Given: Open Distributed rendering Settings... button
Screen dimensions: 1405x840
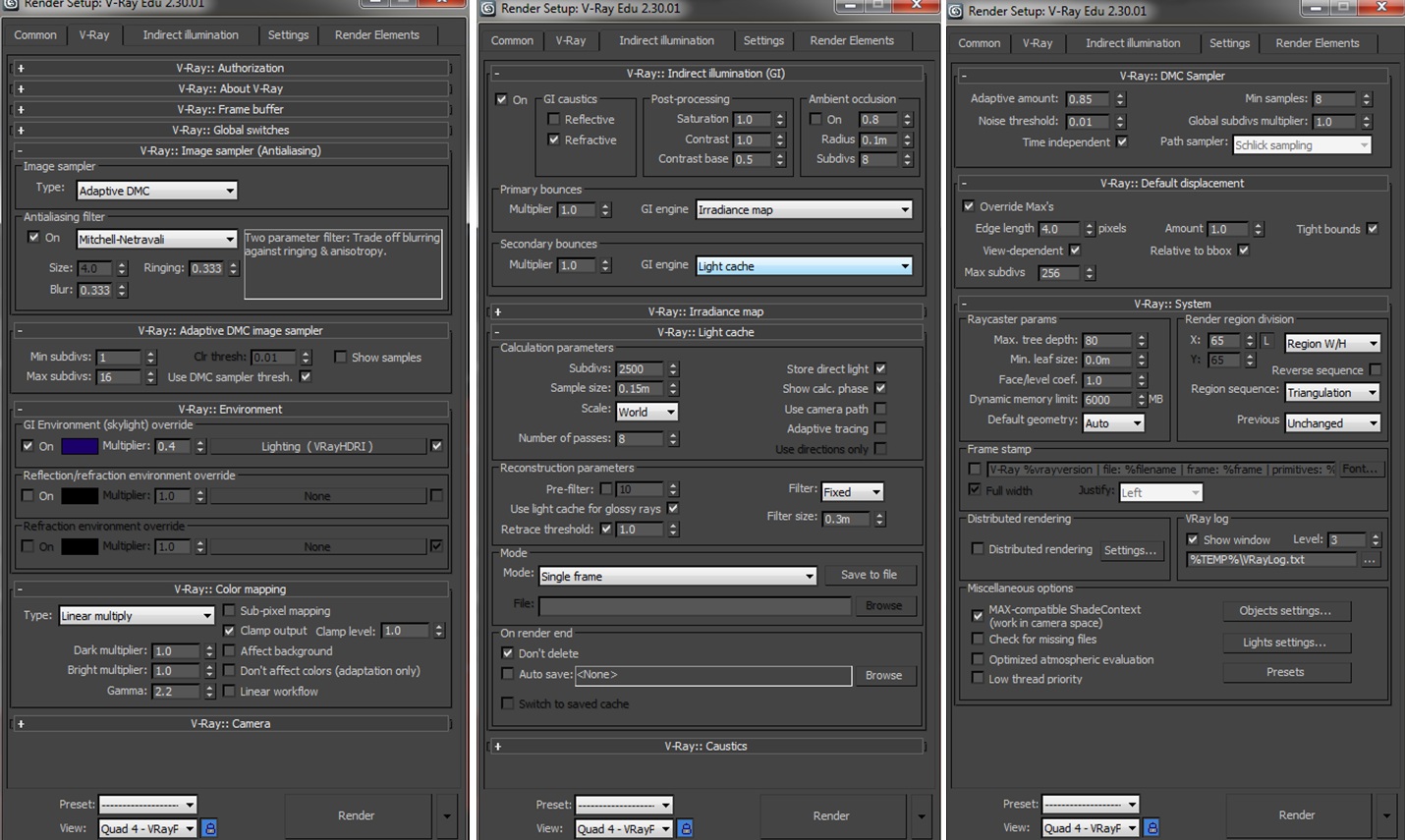Looking at the screenshot, I should pos(1130,550).
